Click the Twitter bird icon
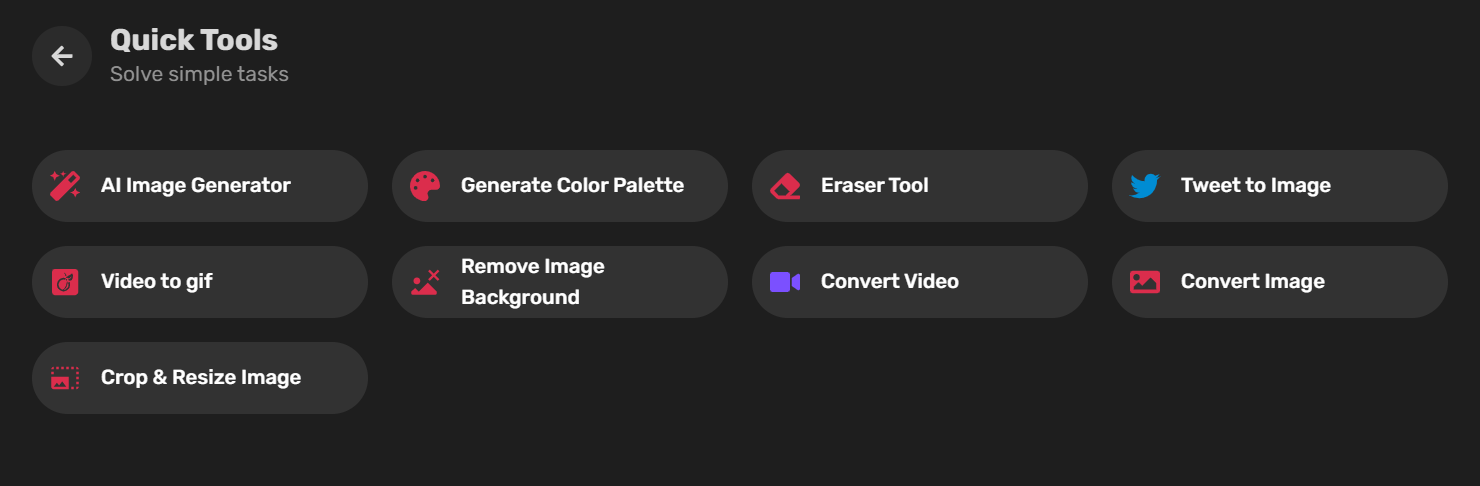The width and height of the screenshot is (1480, 486). pyautogui.click(x=1145, y=186)
